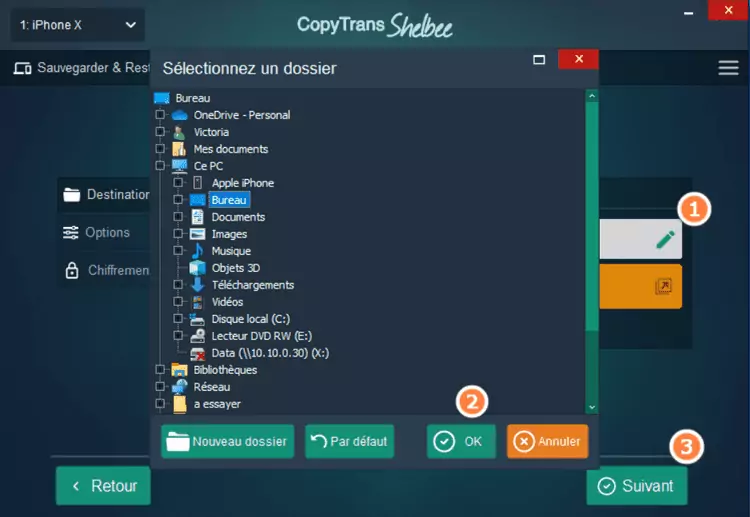Click the Objets 3D cube icon
750x517 pixels.
[x=197, y=268]
